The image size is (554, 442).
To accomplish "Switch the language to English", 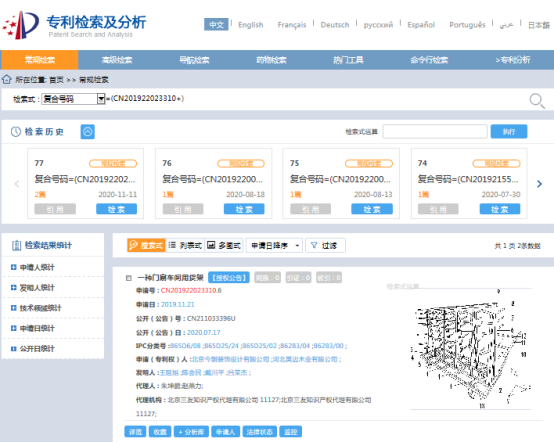I will pos(251,25).
